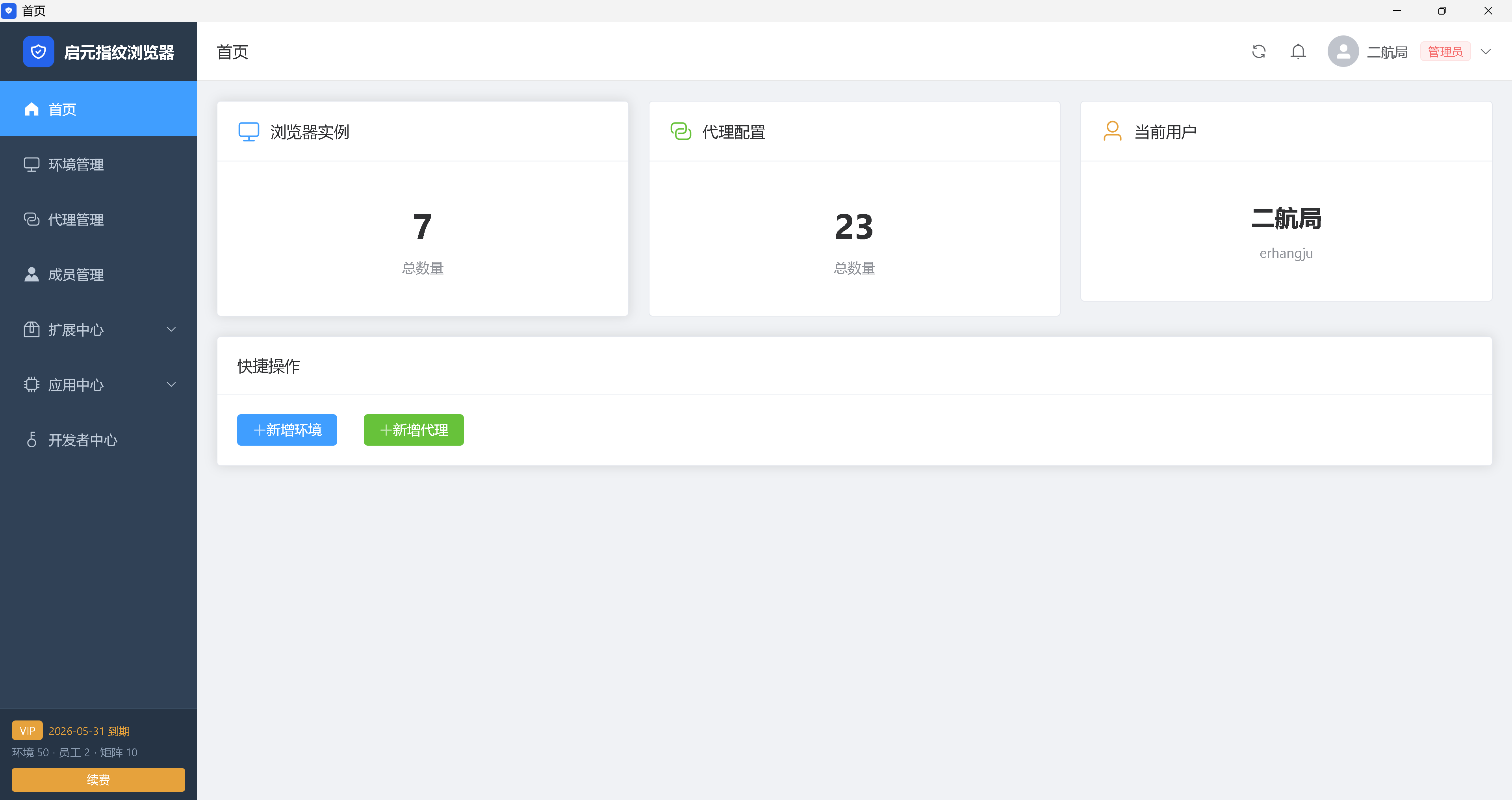The image size is (1512, 800).
Task: Click the 管理员 role tag
Action: (1445, 52)
